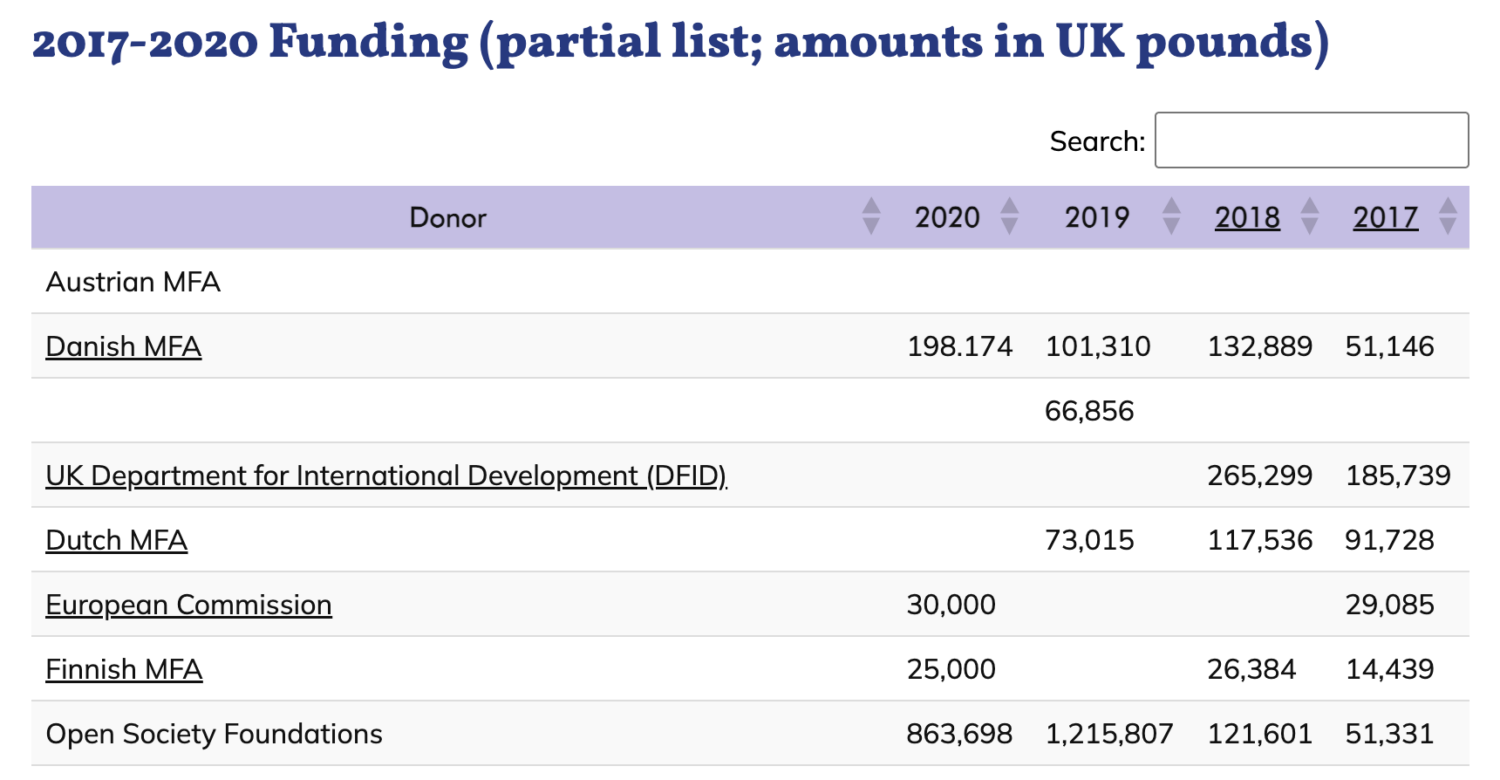Open the underlined 2017 header link
This screenshot has width=1500, height=780.
coord(1385,217)
